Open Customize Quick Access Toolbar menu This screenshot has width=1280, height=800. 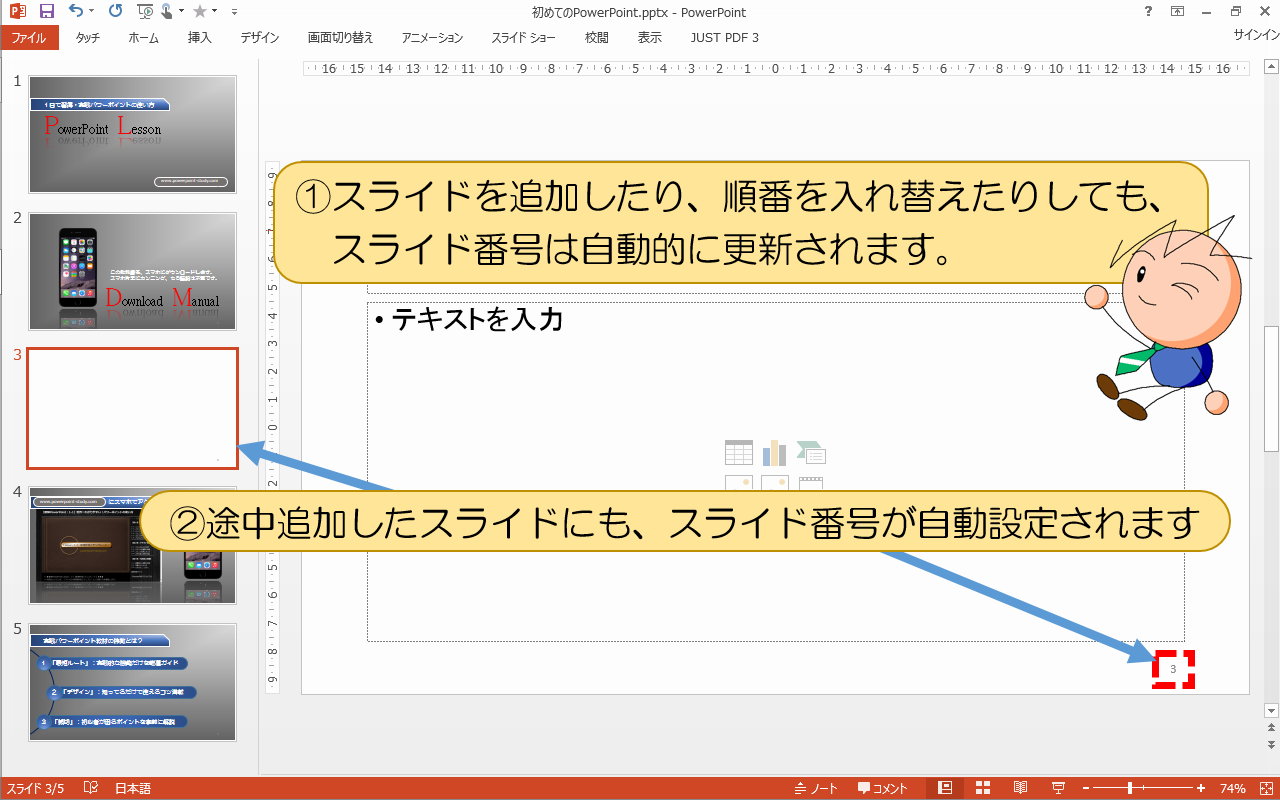tap(234, 12)
